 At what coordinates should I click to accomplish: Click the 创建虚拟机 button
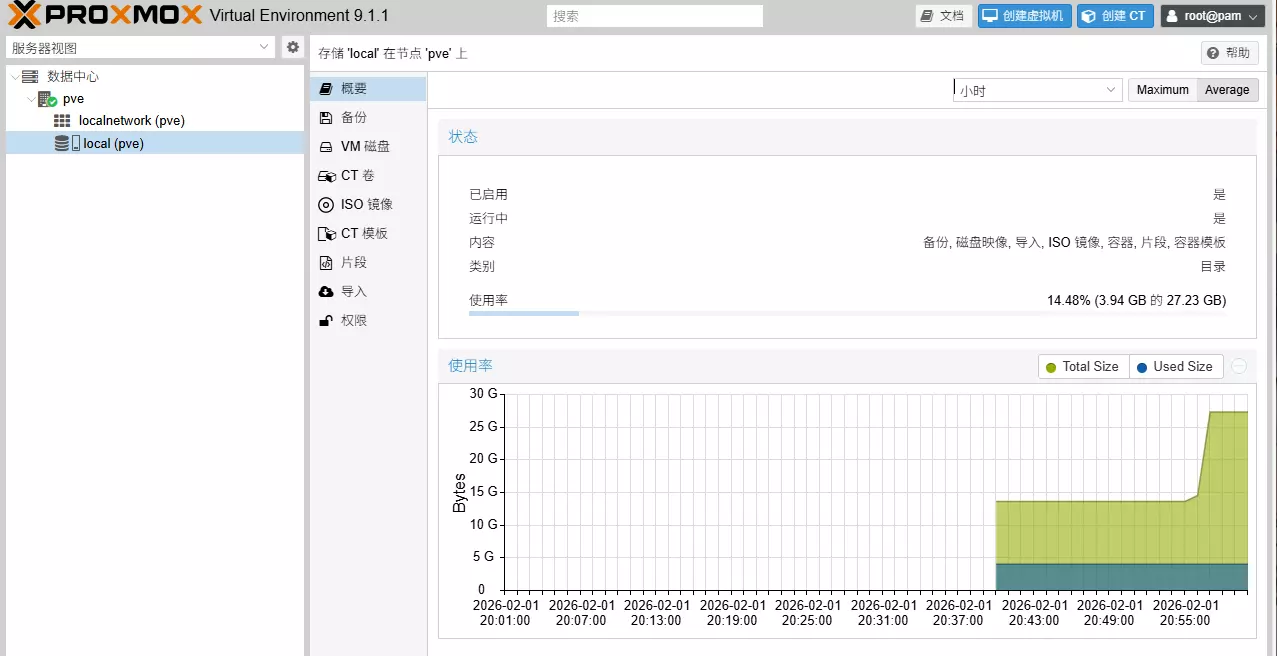(x=1025, y=16)
